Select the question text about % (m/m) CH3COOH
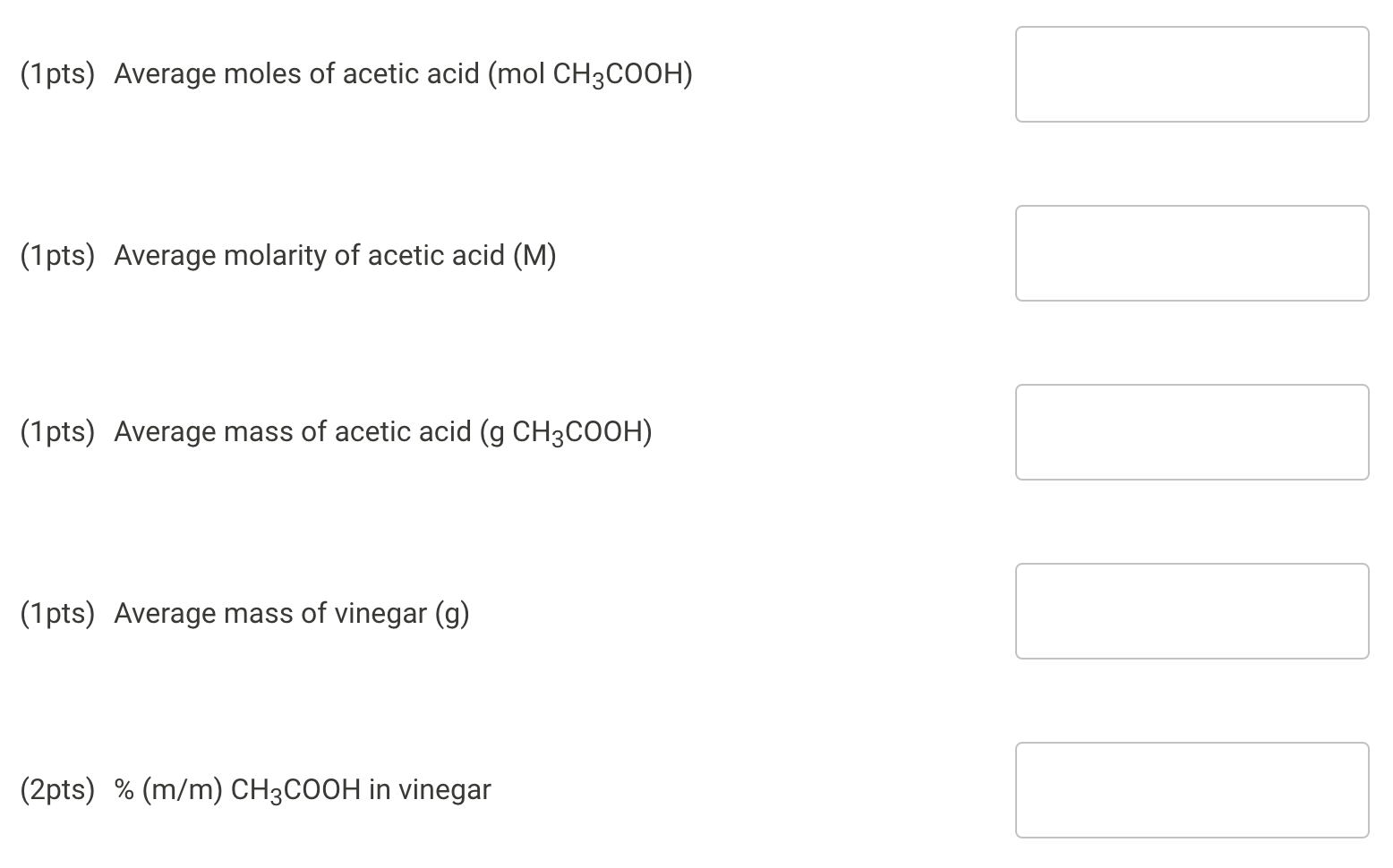The height and width of the screenshot is (868, 1393). pos(303,789)
